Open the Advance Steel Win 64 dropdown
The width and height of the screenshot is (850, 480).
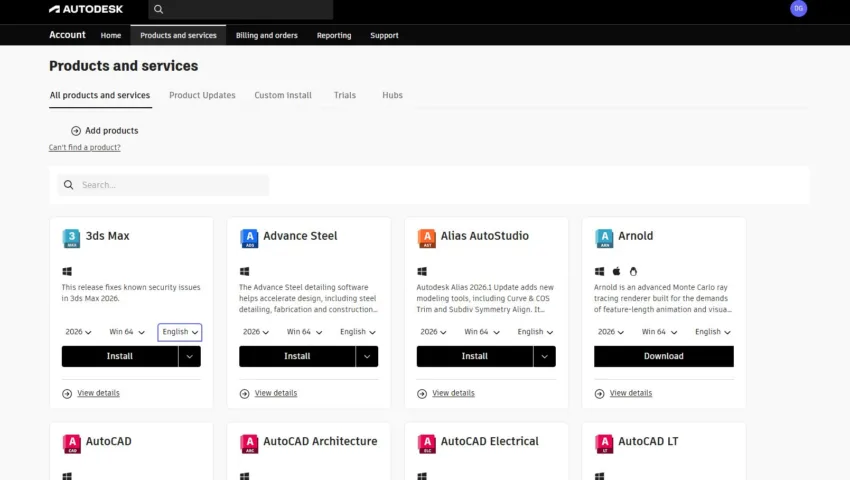(x=304, y=332)
